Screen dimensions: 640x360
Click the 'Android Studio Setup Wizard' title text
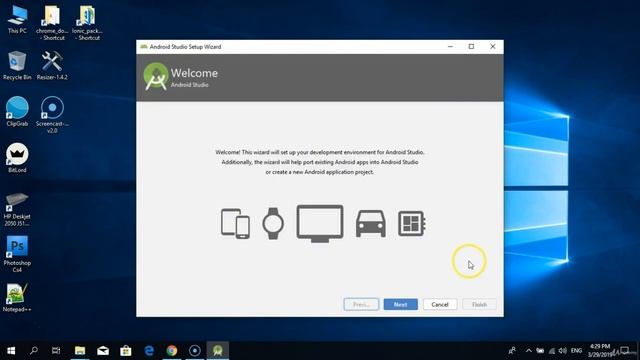click(x=185, y=47)
